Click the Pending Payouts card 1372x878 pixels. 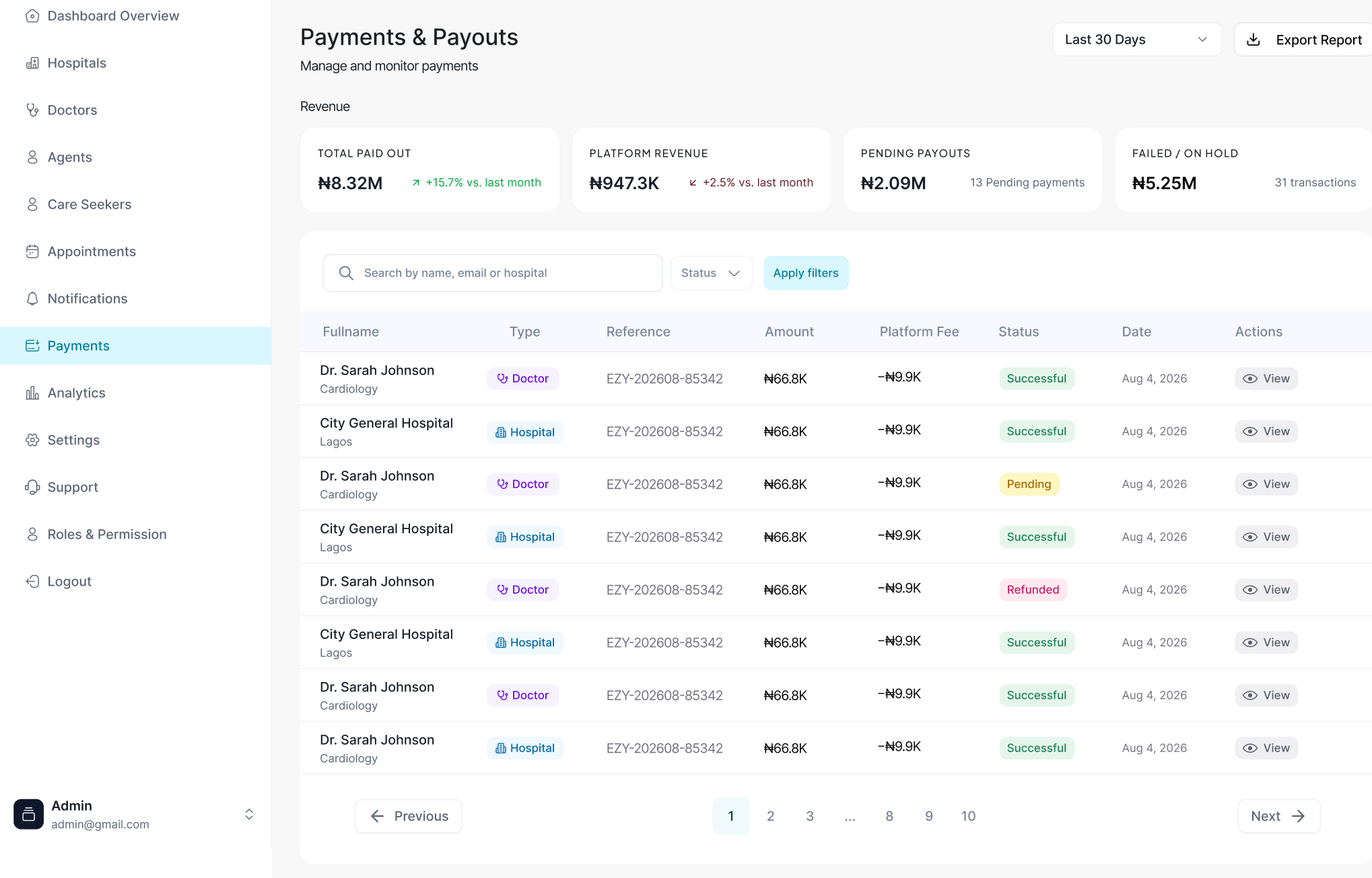pos(973,170)
